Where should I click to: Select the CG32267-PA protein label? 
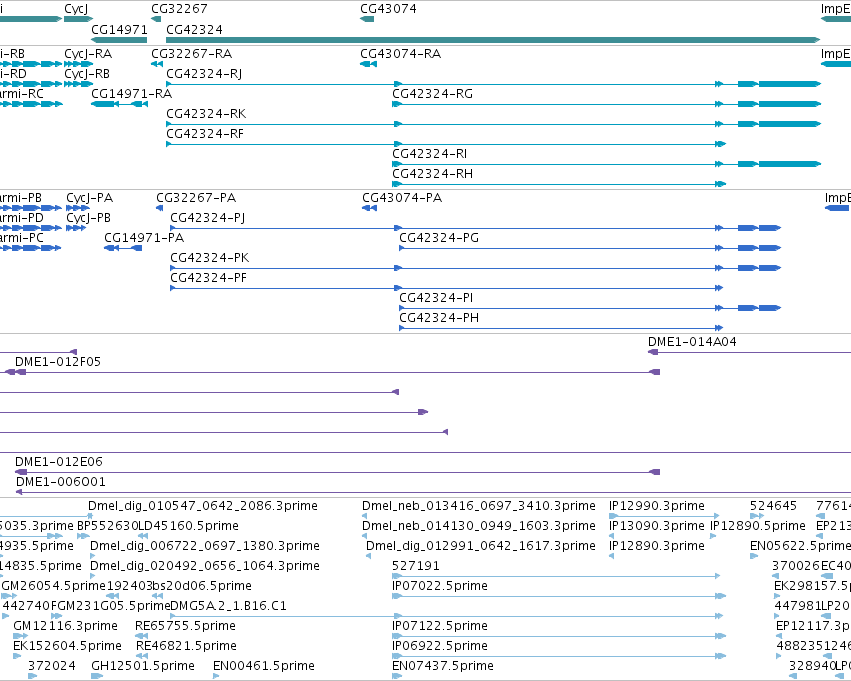click(x=196, y=198)
